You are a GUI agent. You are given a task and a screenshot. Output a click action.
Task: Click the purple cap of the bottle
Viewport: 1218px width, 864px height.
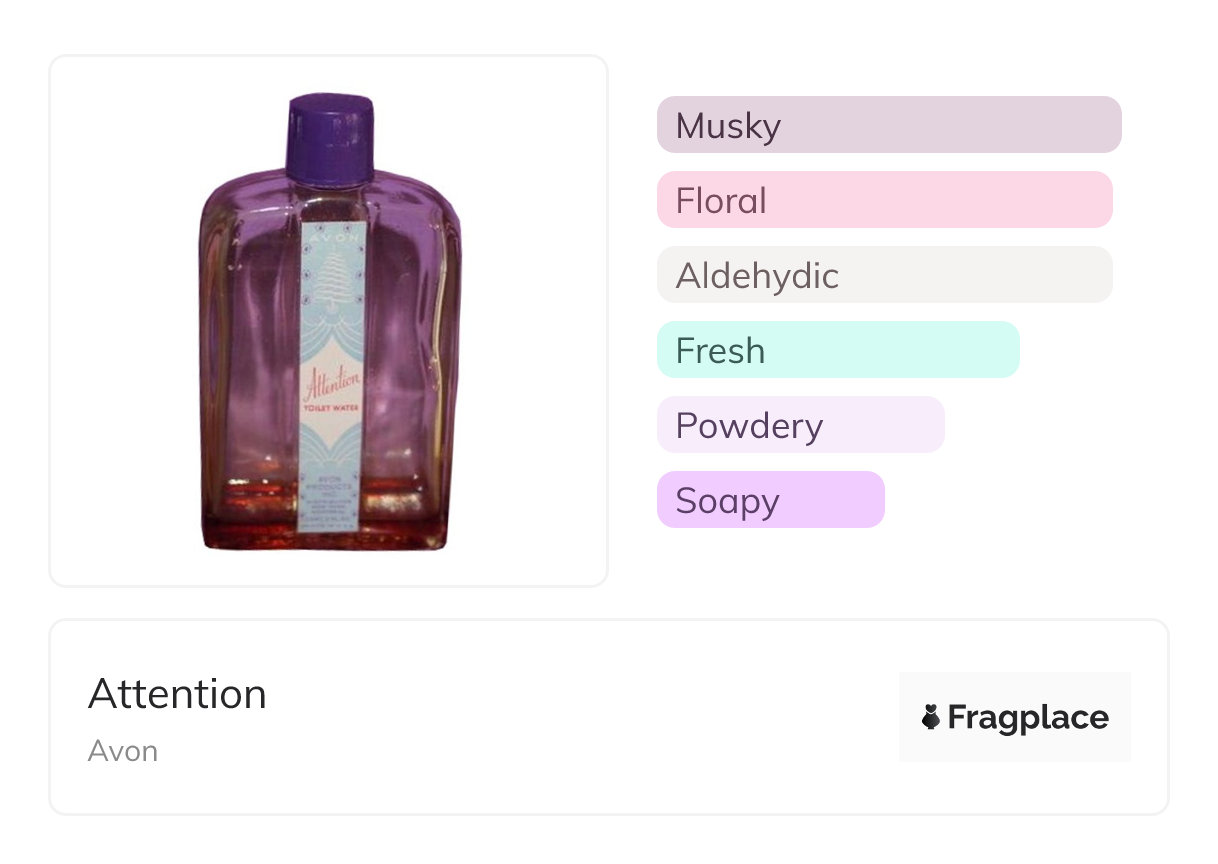point(330,137)
